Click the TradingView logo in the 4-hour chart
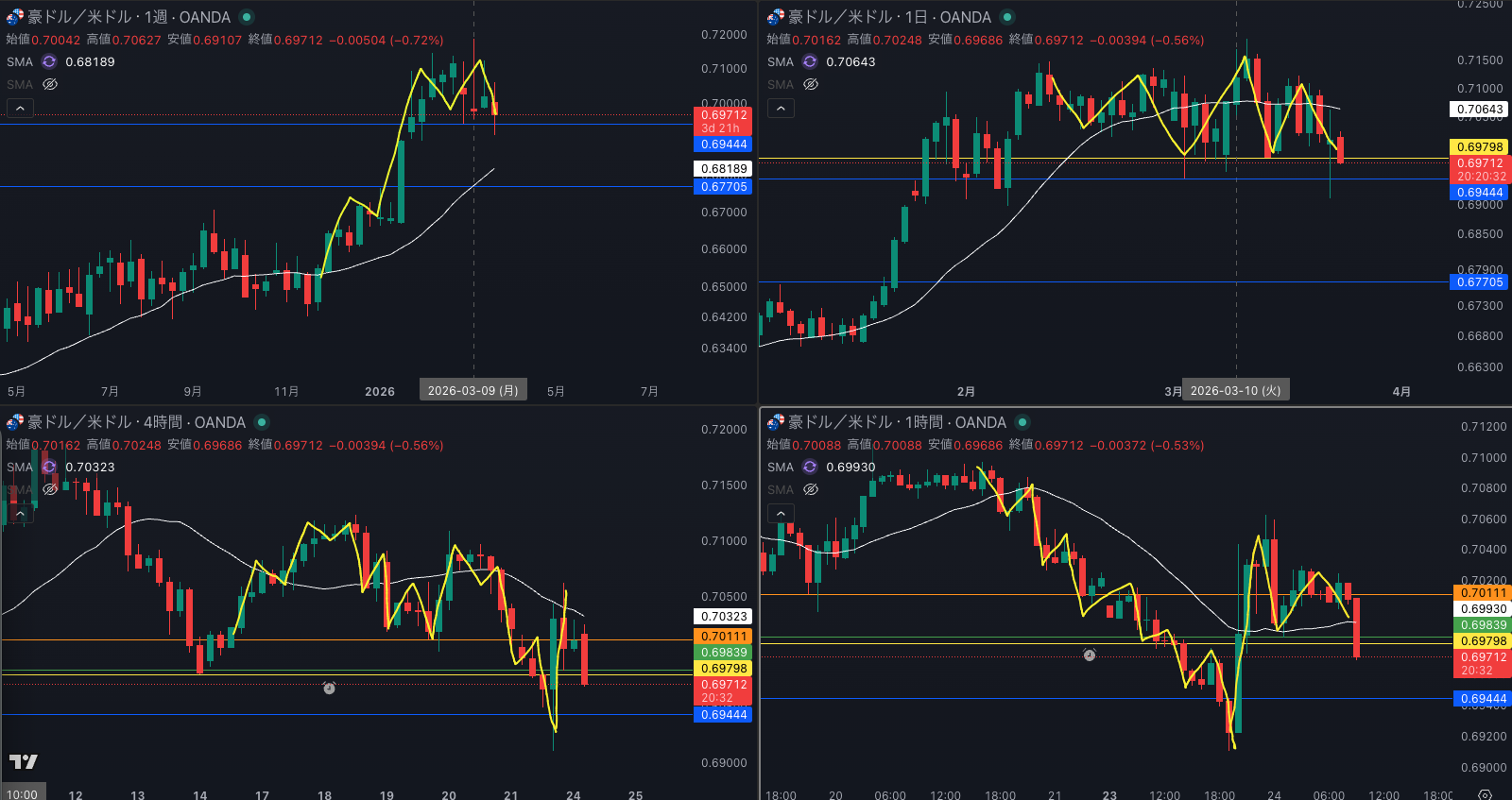 pyautogui.click(x=24, y=761)
